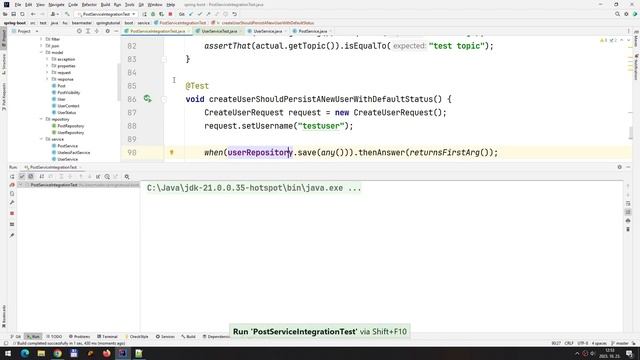
Task: Open the Services tool window button
Action: (x=165, y=336)
